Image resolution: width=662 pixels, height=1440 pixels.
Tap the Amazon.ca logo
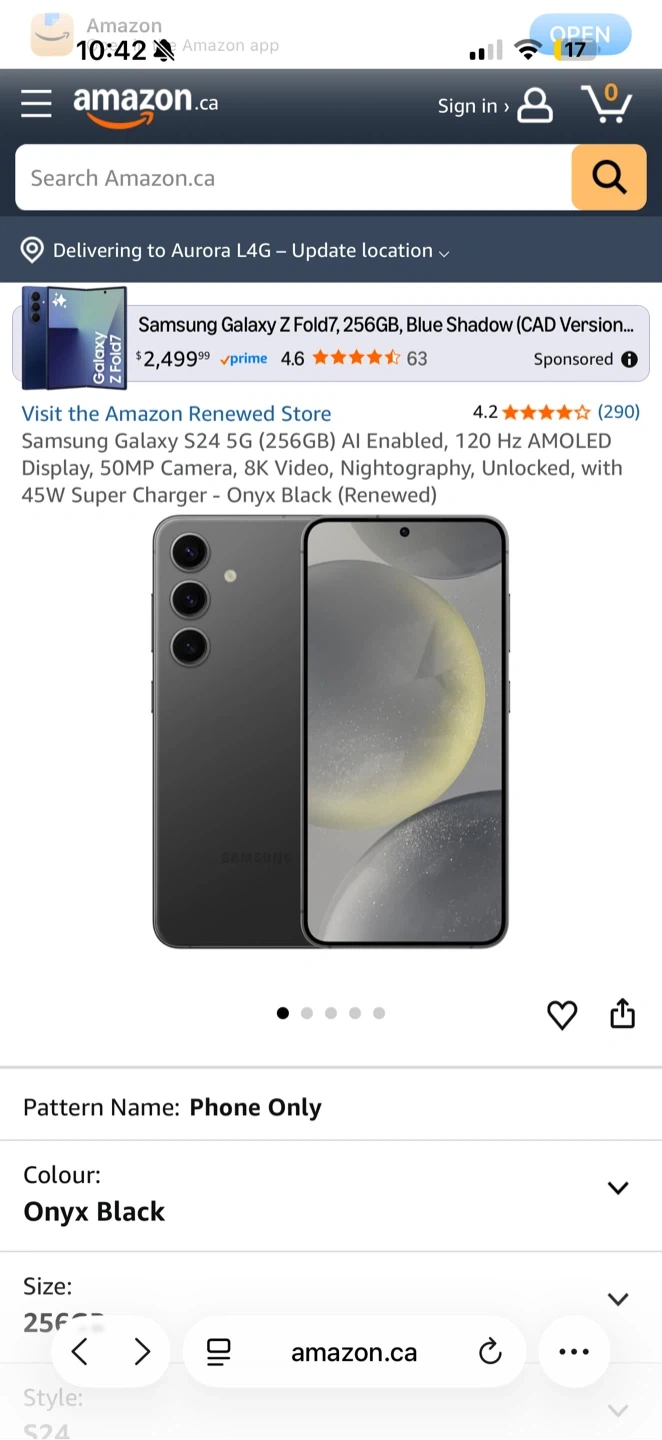(145, 106)
